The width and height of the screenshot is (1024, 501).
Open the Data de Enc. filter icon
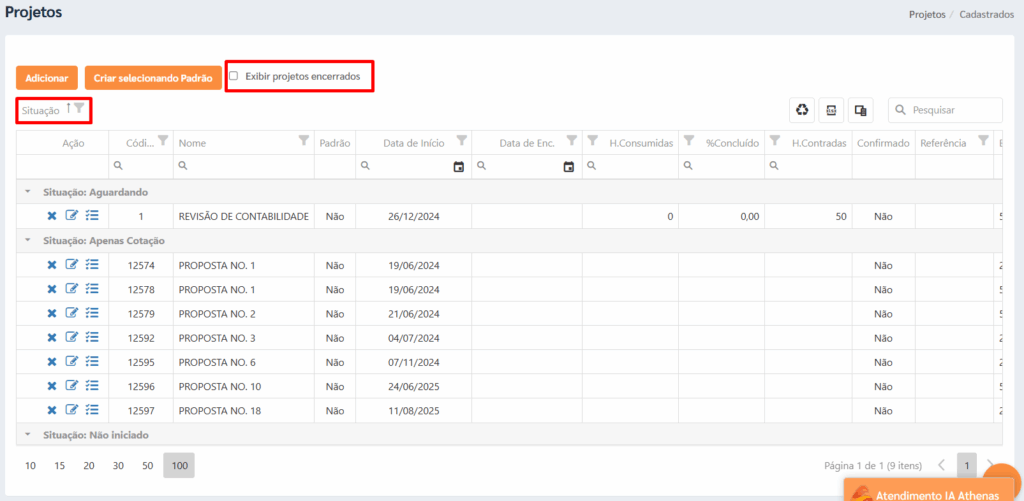571,140
